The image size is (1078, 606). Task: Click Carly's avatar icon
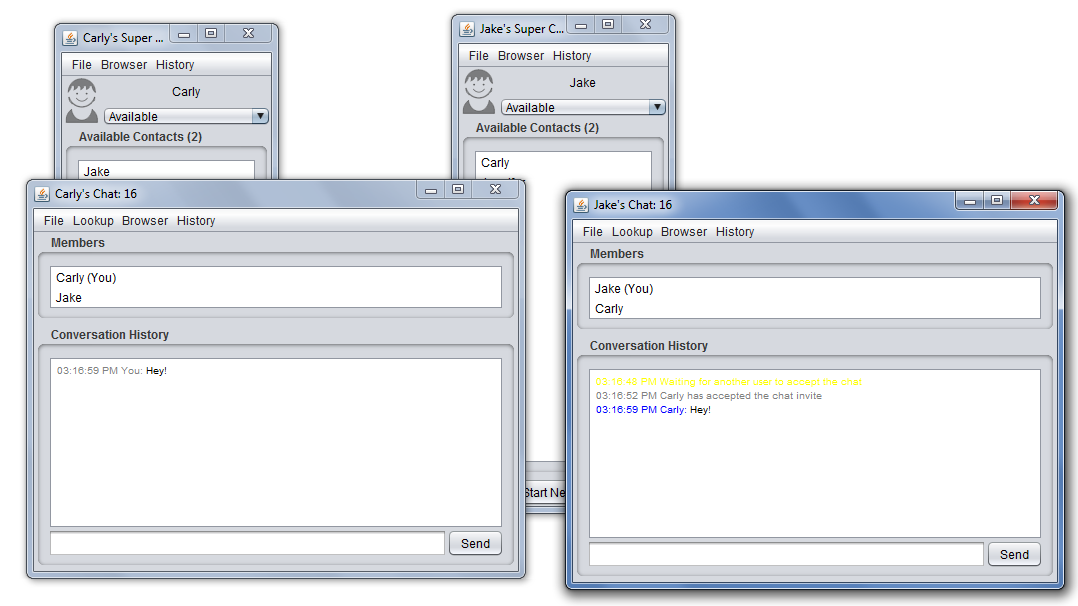point(81,97)
